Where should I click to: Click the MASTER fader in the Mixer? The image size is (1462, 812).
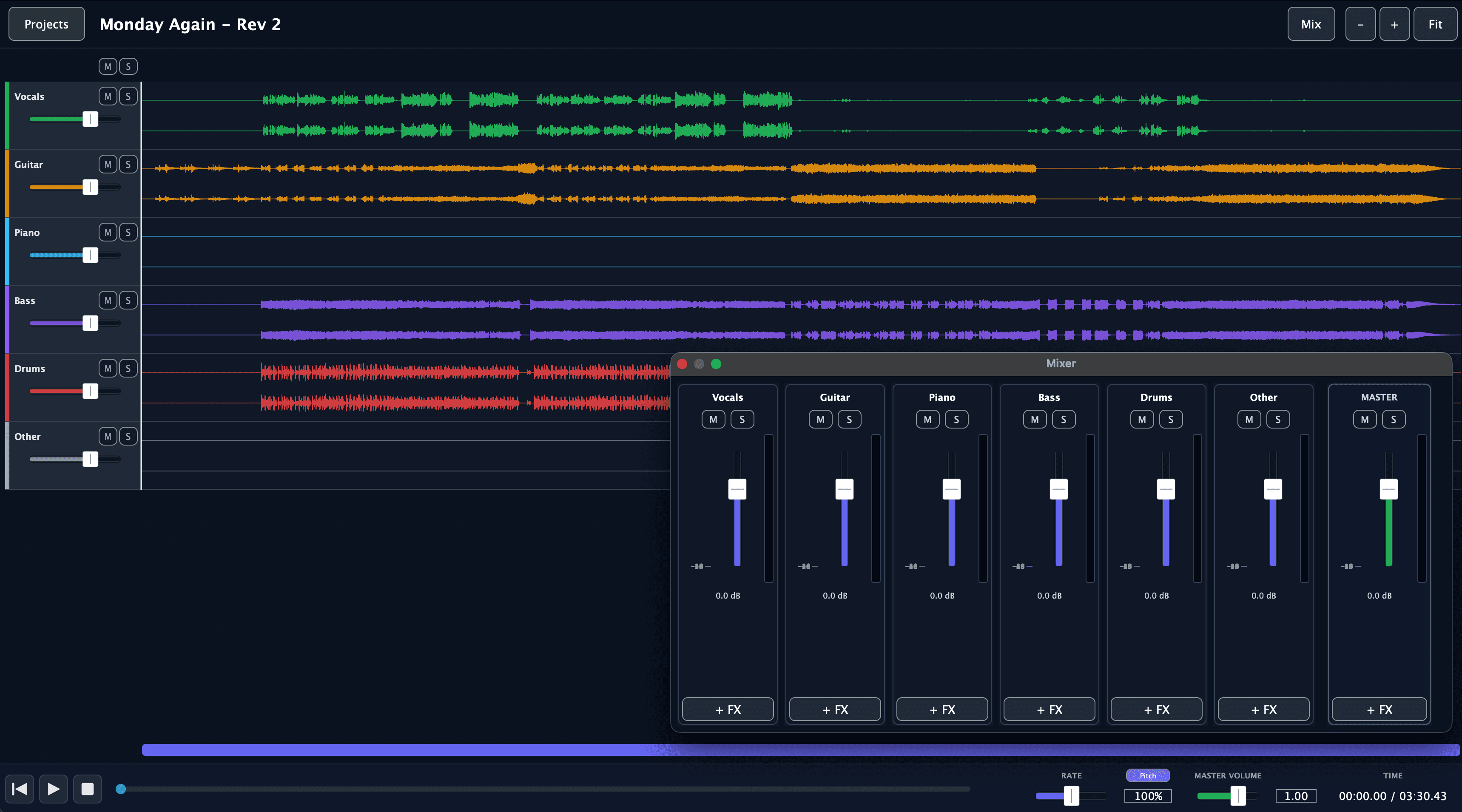tap(1389, 489)
